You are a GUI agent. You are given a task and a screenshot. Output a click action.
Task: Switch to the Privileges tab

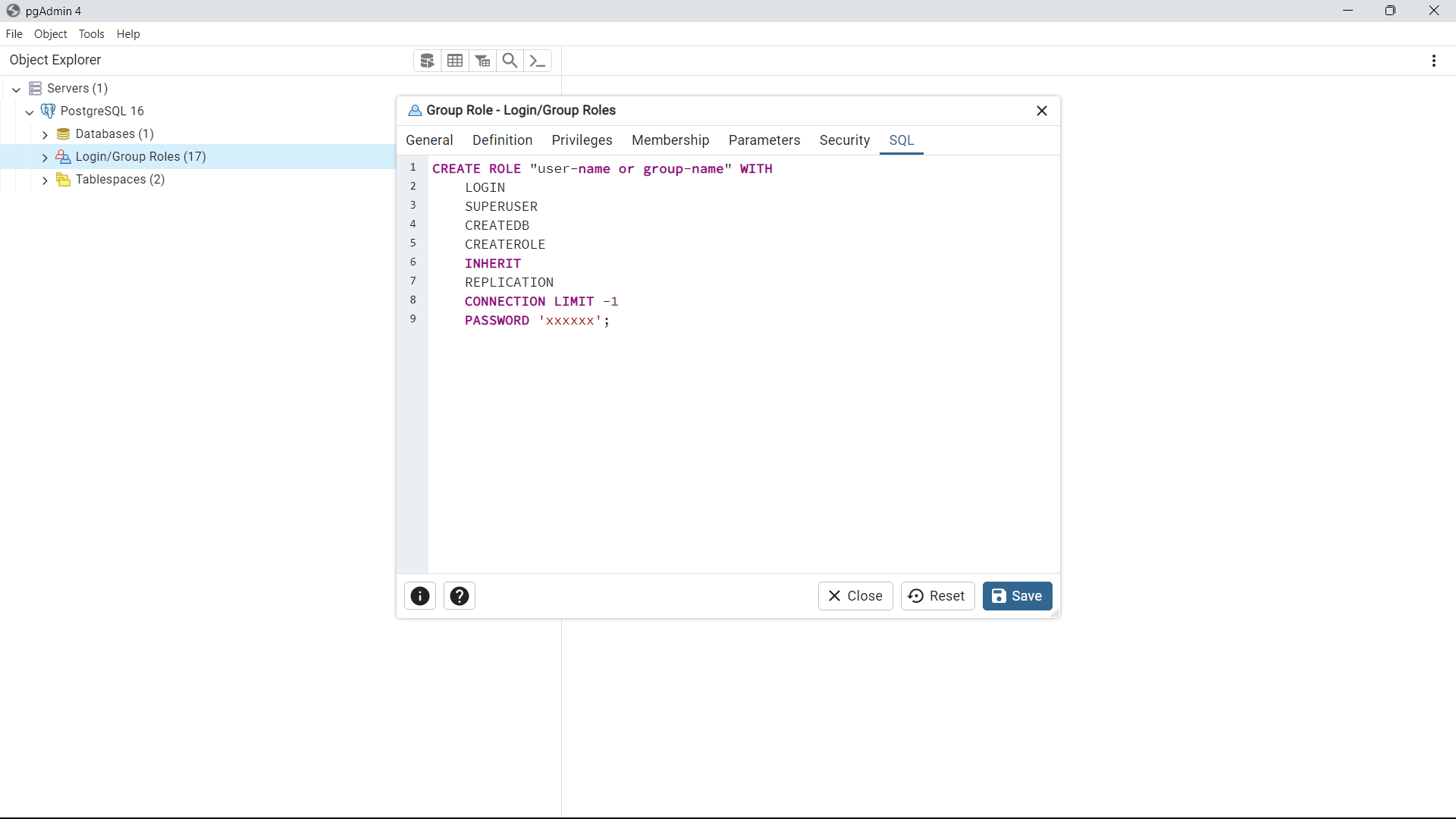pyautogui.click(x=582, y=140)
